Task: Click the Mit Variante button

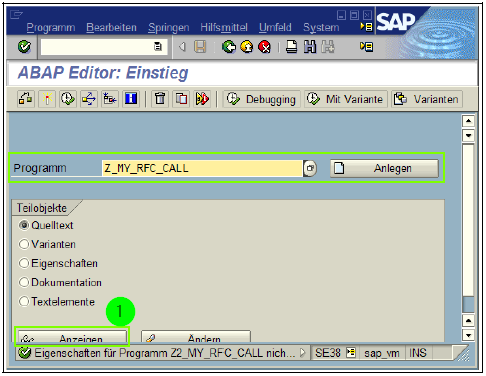Action: point(346,99)
